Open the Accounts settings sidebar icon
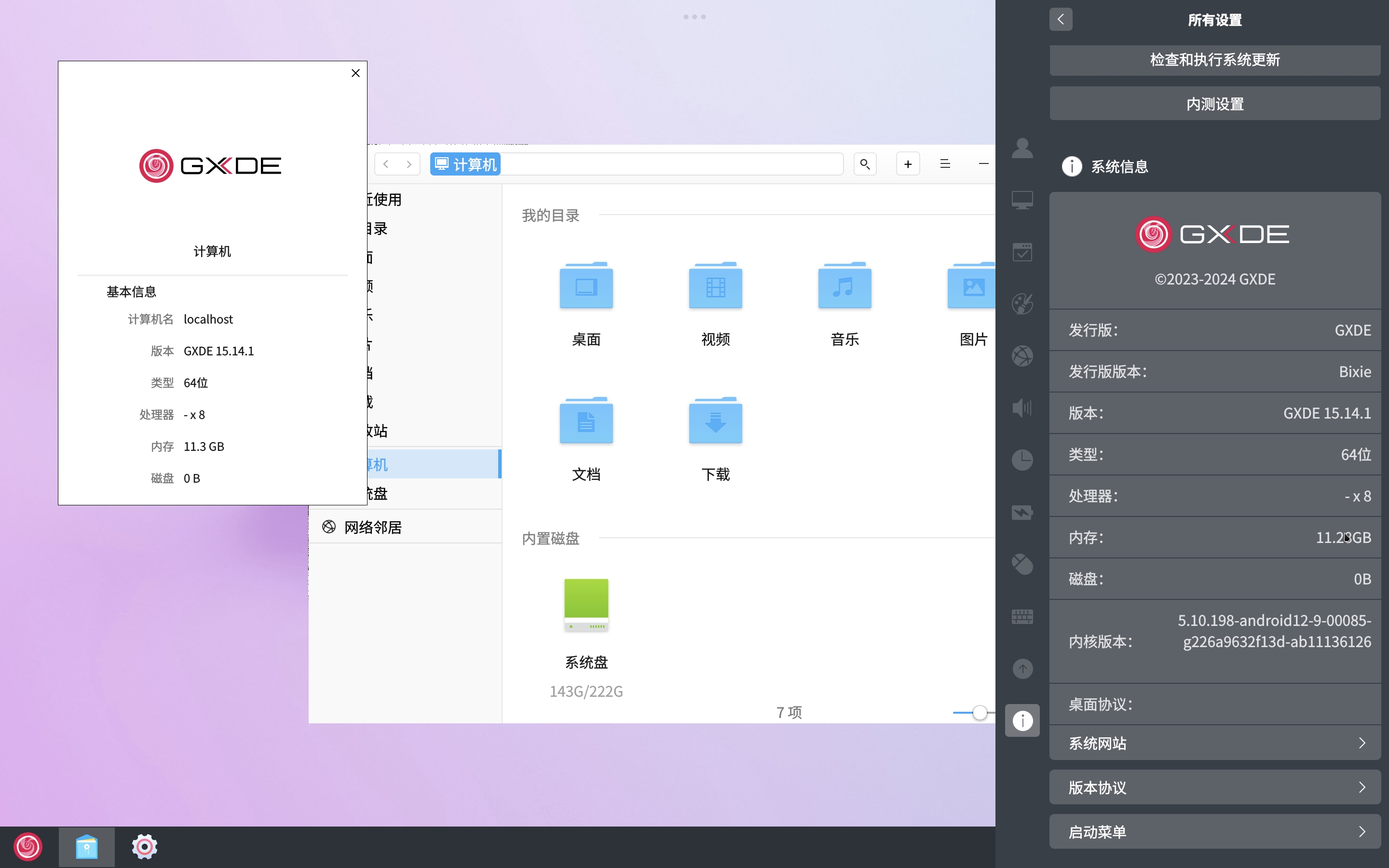Viewport: 1389px width, 868px height. pyautogui.click(x=1022, y=148)
